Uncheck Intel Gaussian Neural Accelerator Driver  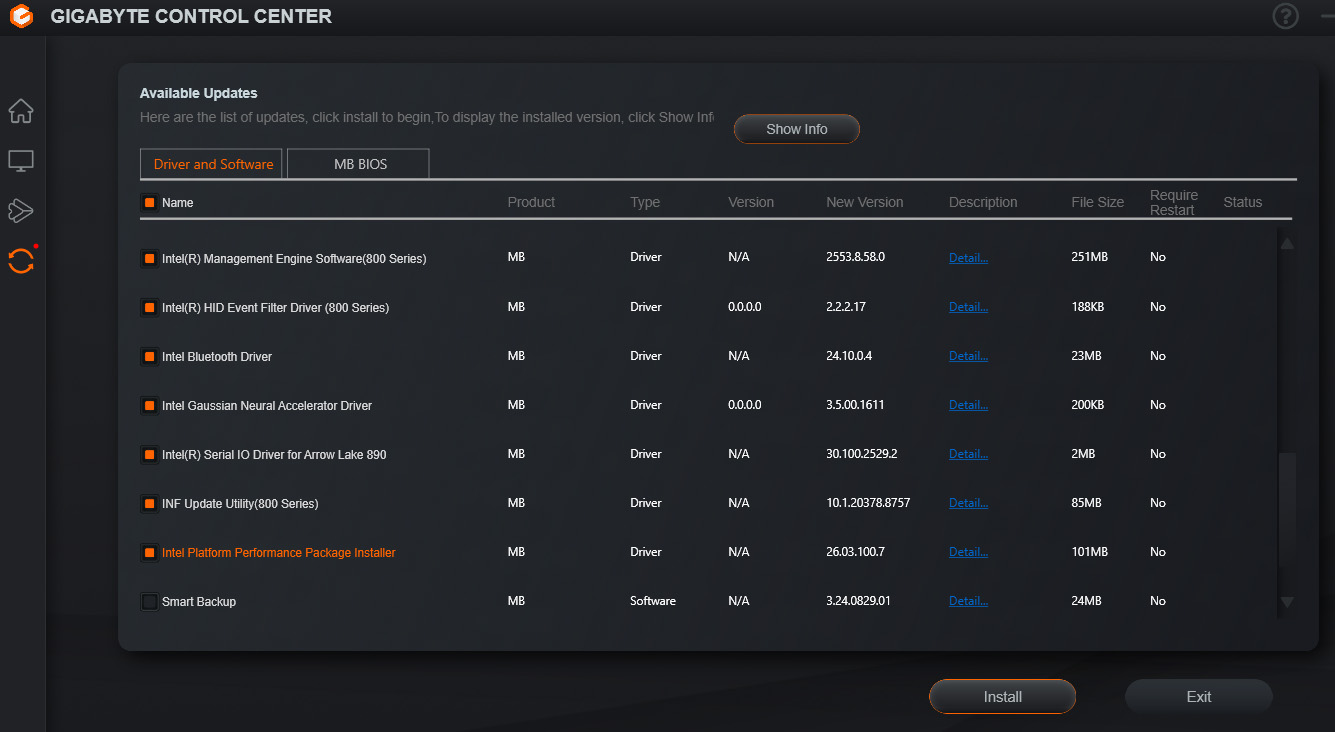[x=149, y=405]
